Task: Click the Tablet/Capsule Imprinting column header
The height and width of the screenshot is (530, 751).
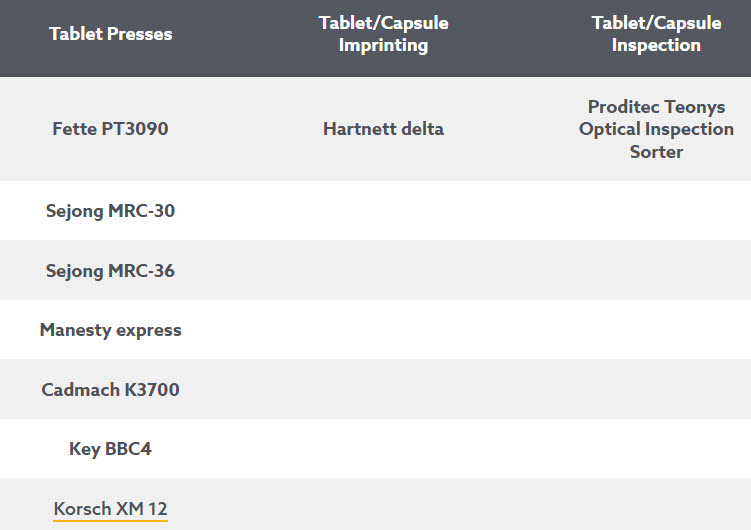Action: pos(383,34)
